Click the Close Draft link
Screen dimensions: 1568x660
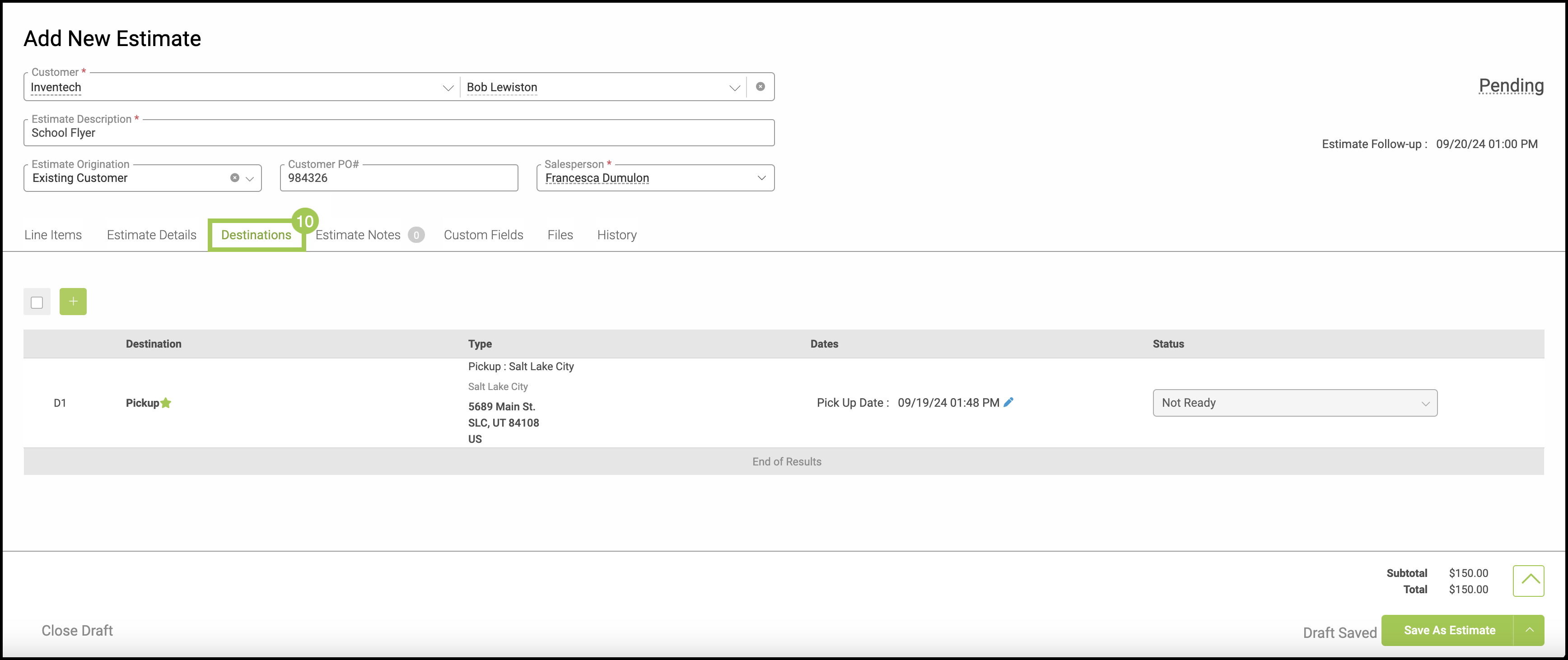point(77,630)
